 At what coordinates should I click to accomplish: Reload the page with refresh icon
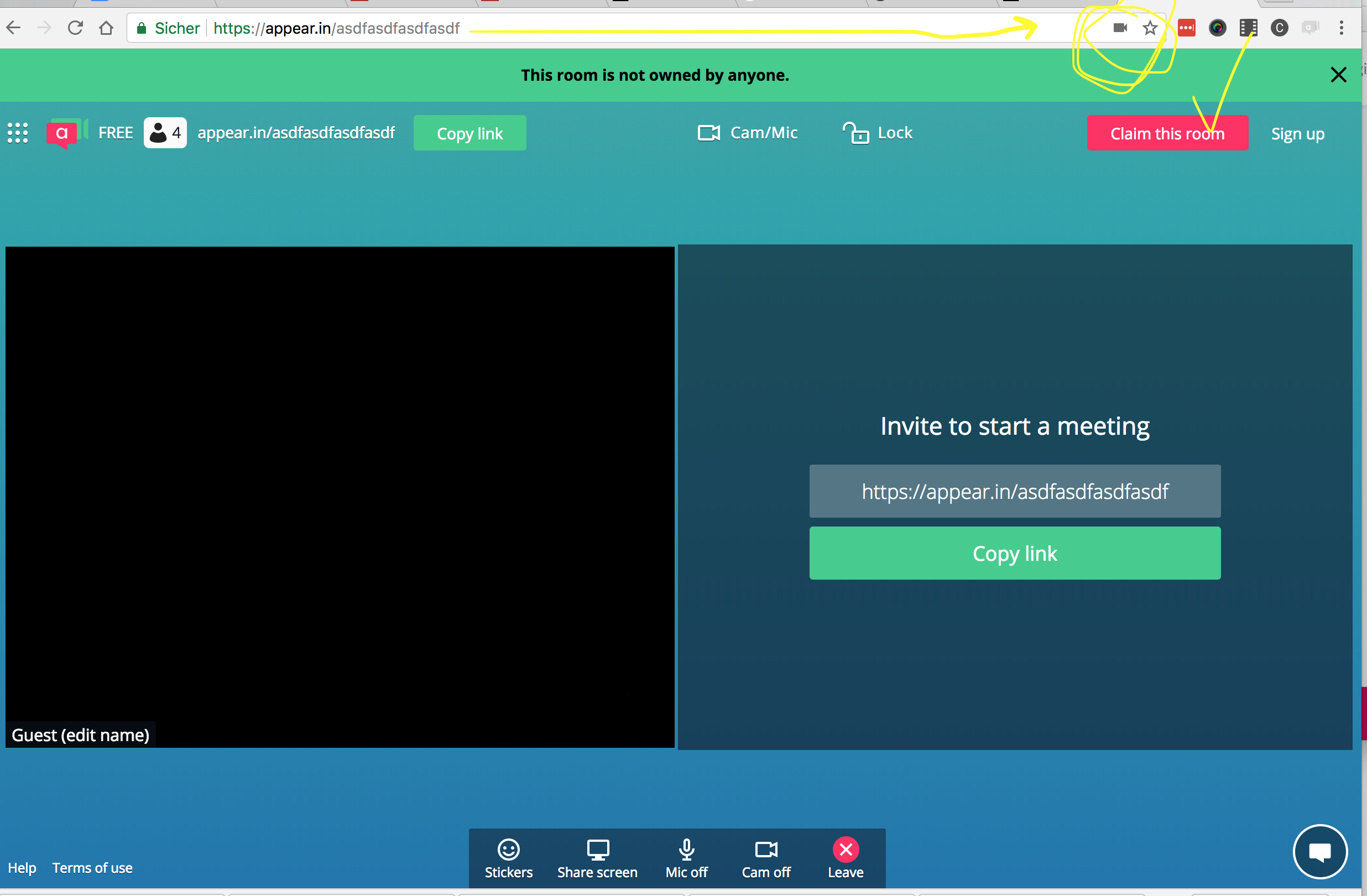coord(75,28)
